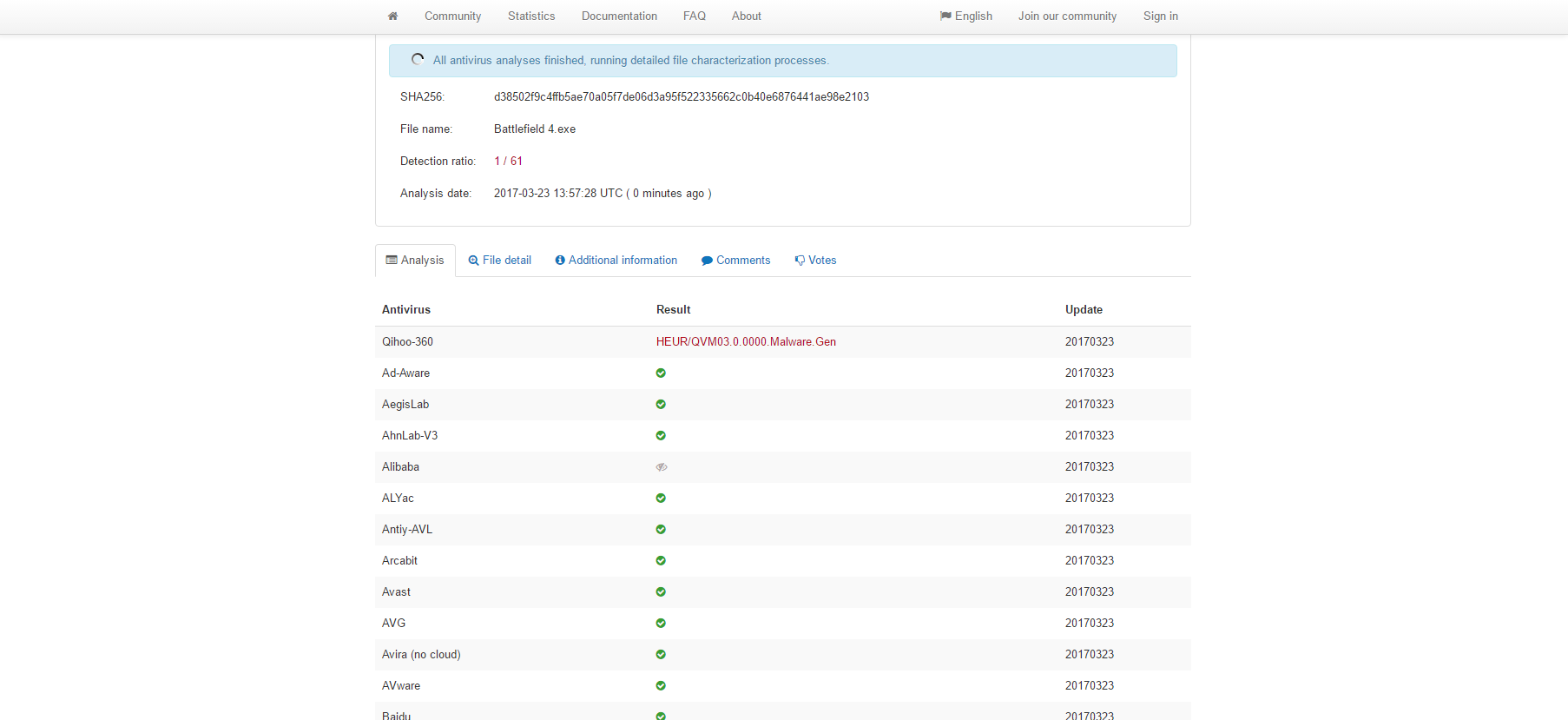This screenshot has height=720, width=1568.
Task: Click the green check for AVG
Action: 661,624
